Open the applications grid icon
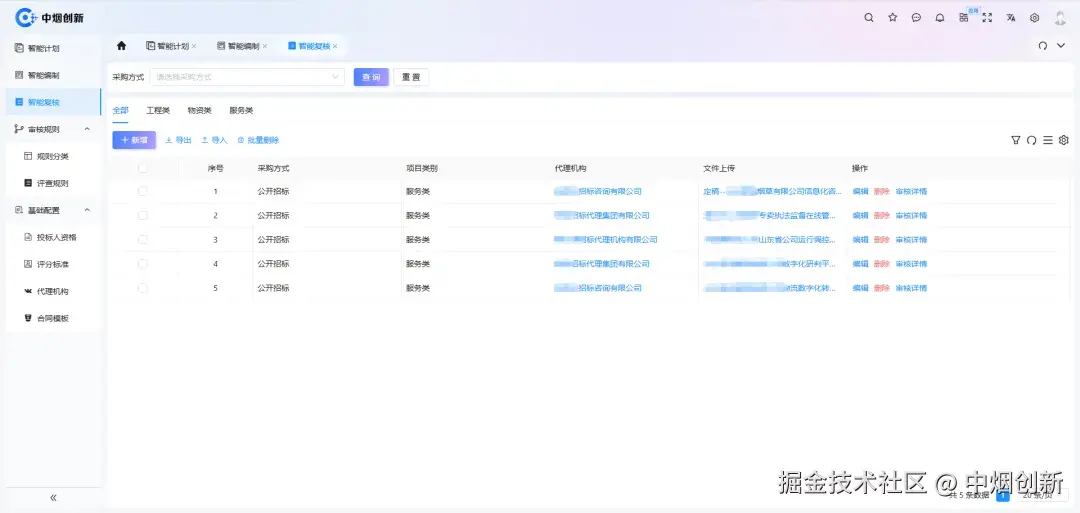1080x513 pixels. (x=964, y=18)
